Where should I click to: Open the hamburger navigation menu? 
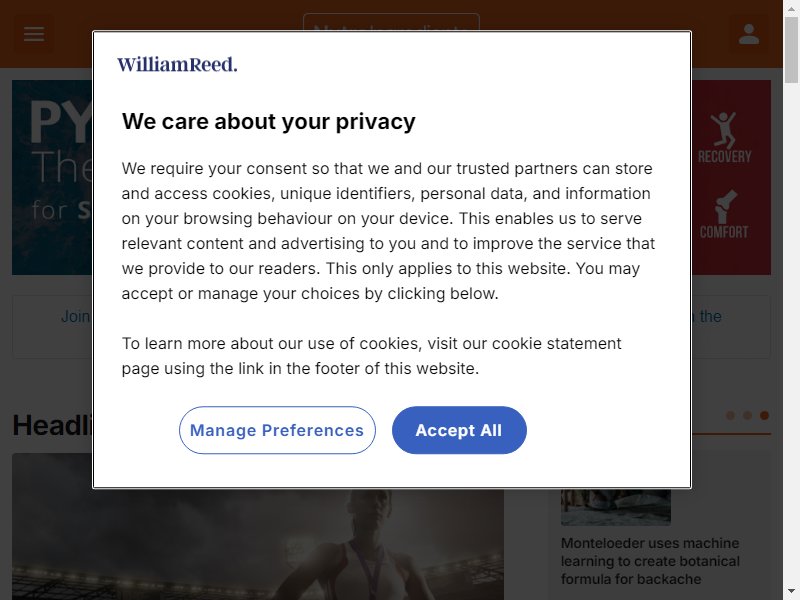(x=34, y=34)
